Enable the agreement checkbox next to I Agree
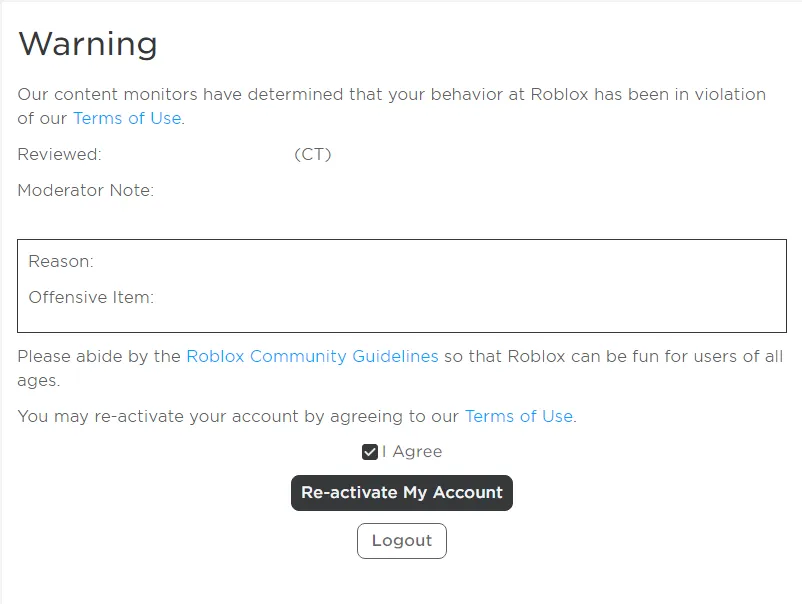 point(370,451)
